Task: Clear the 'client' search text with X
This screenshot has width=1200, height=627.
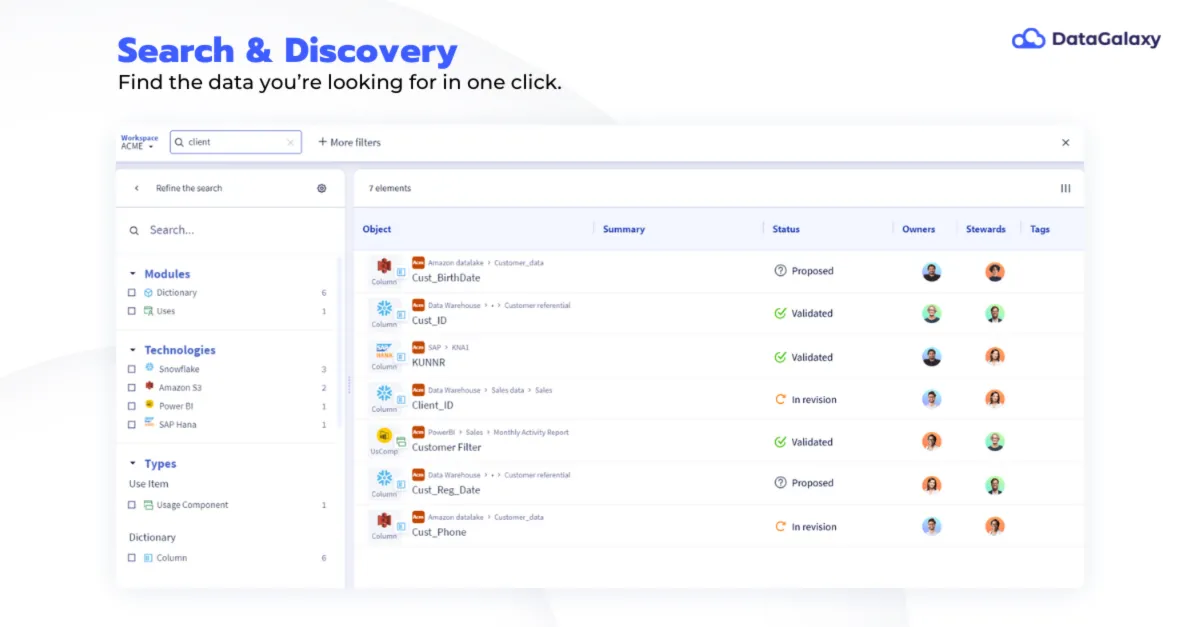Action: 291,142
